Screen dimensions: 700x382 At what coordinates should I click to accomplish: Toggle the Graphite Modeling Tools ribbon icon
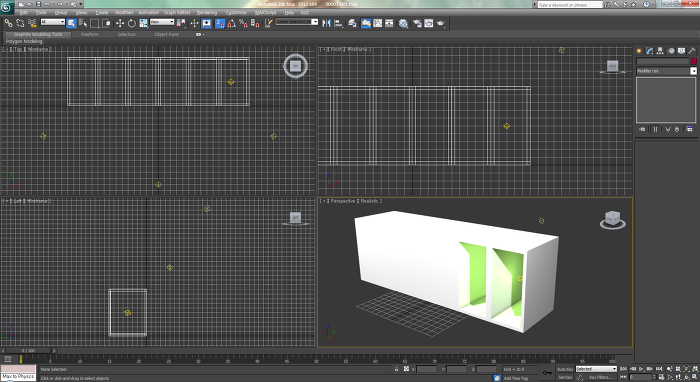pyautogui.click(x=366, y=23)
